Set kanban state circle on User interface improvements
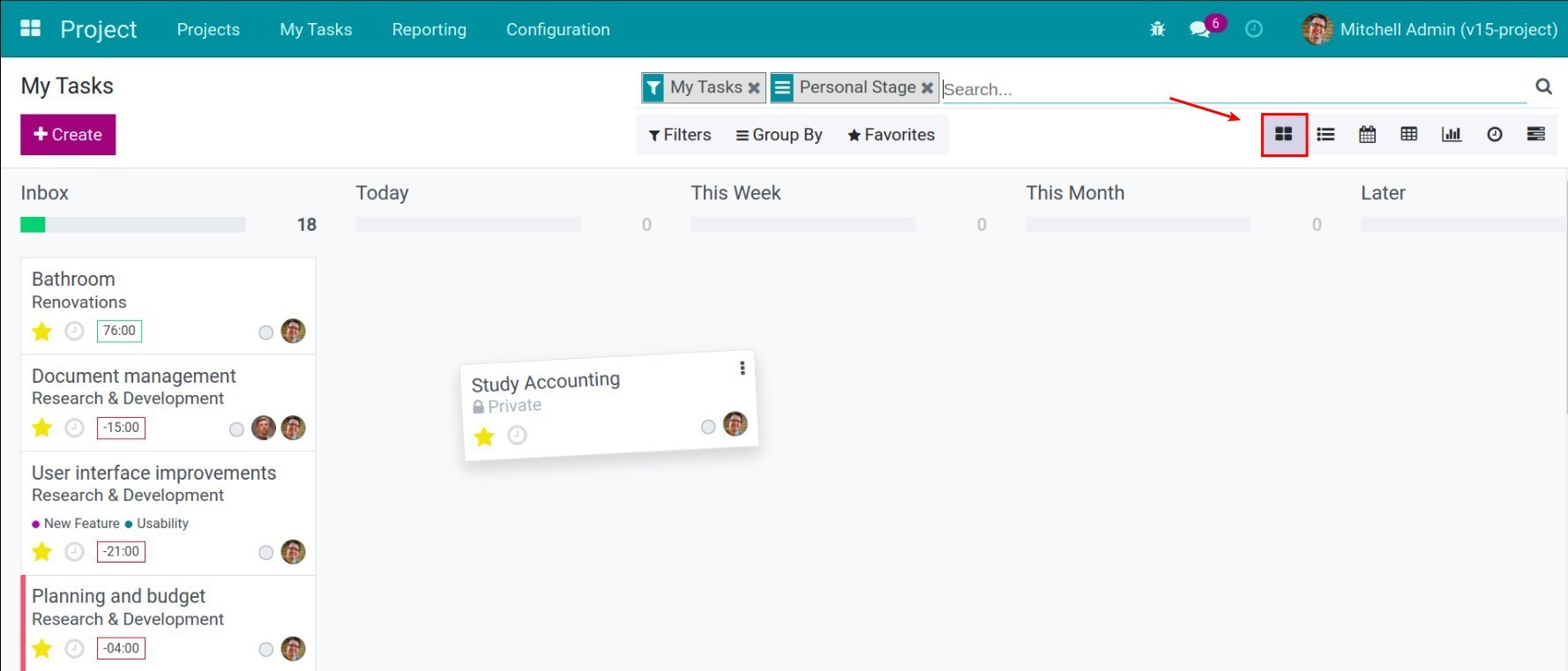 (x=265, y=553)
